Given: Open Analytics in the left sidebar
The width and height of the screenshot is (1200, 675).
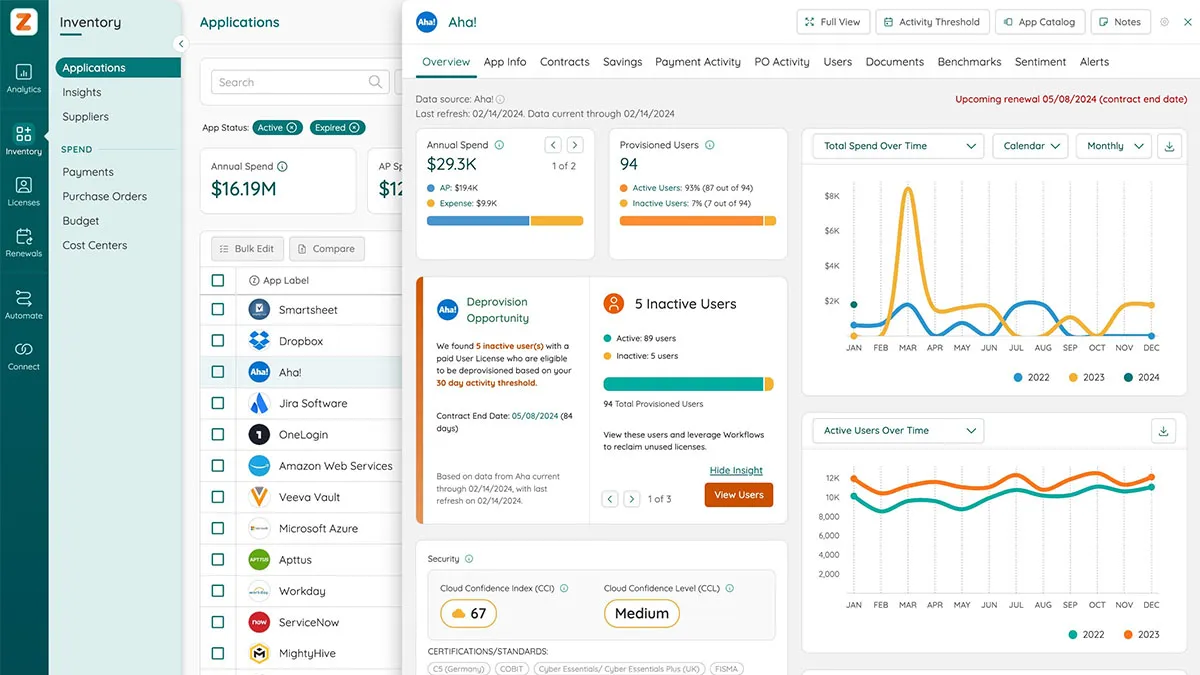Looking at the screenshot, I should point(24,78).
